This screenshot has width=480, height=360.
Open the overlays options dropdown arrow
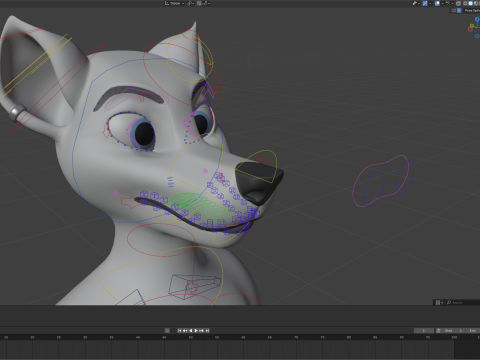(x=443, y=3)
